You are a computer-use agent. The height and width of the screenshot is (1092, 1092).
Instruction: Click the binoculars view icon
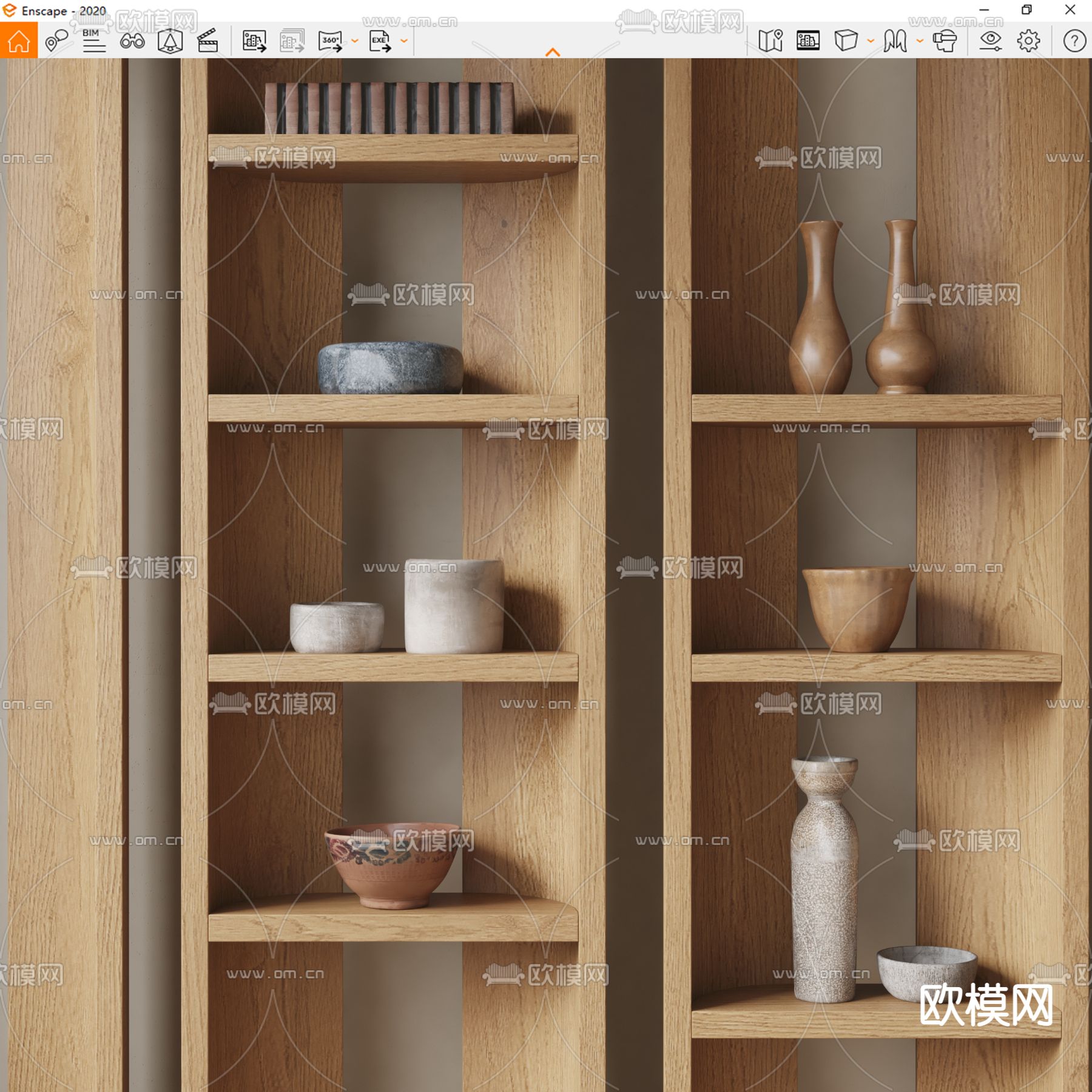point(132,41)
